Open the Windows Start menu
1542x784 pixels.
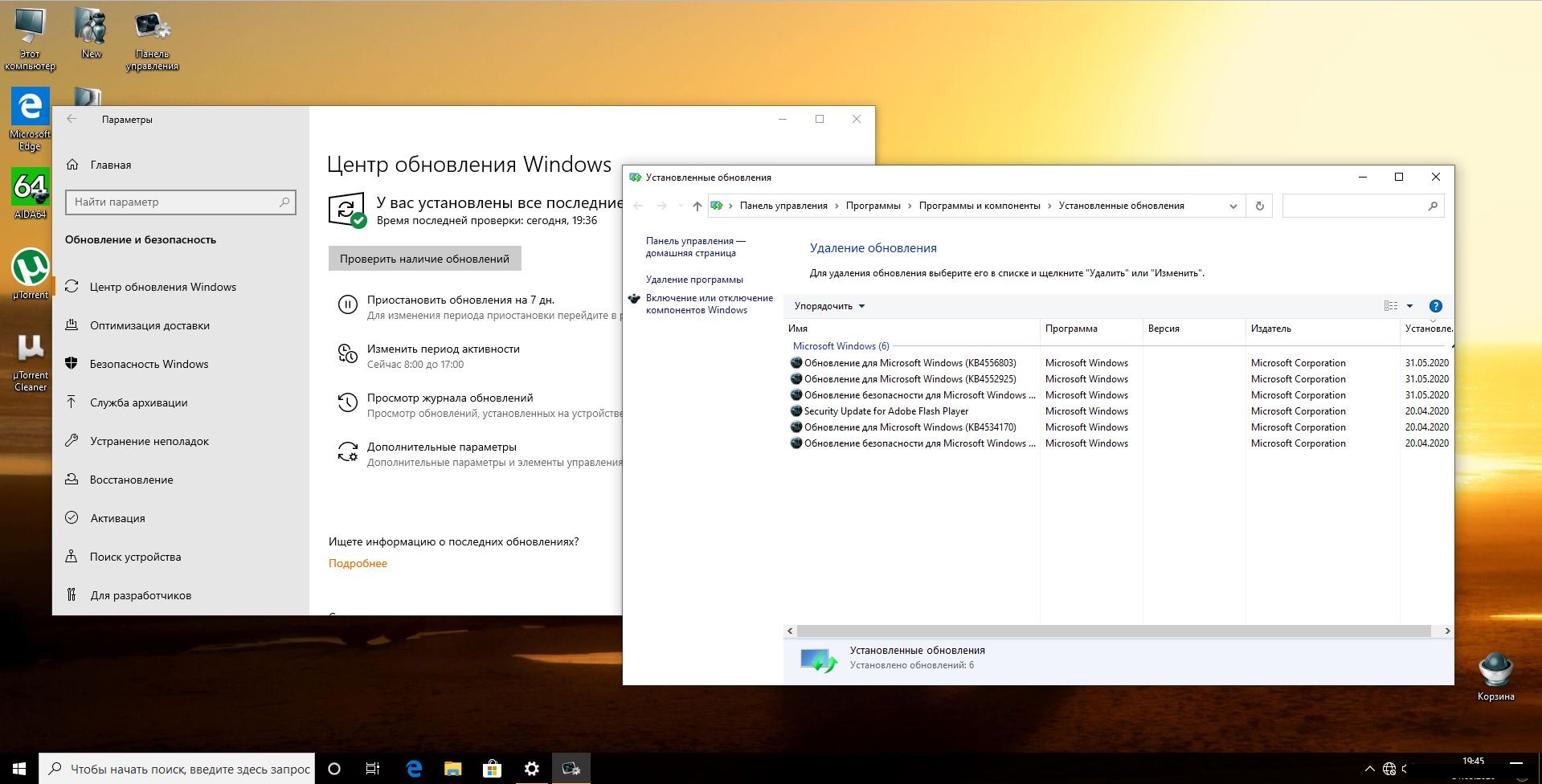point(19,769)
